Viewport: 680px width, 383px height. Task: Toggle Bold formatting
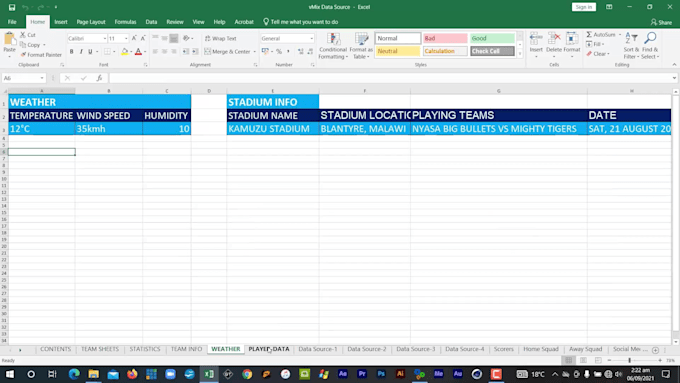coord(72,52)
